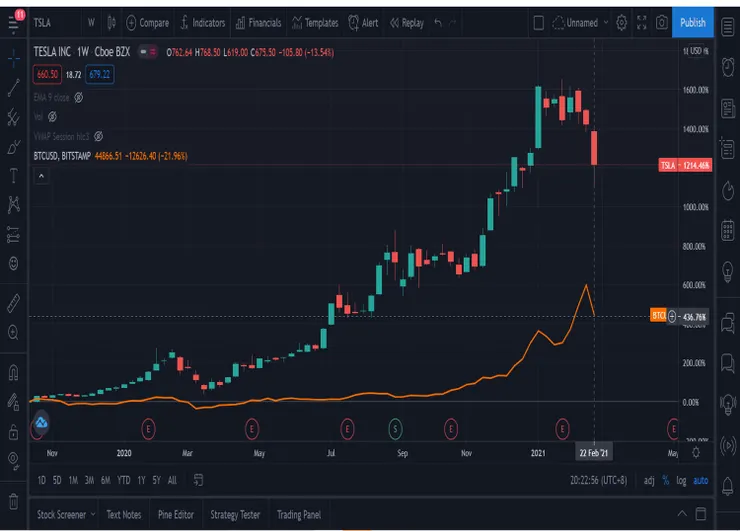Open the alerts alarm clock panel
Screen dimensions: 740x531
point(728,67)
